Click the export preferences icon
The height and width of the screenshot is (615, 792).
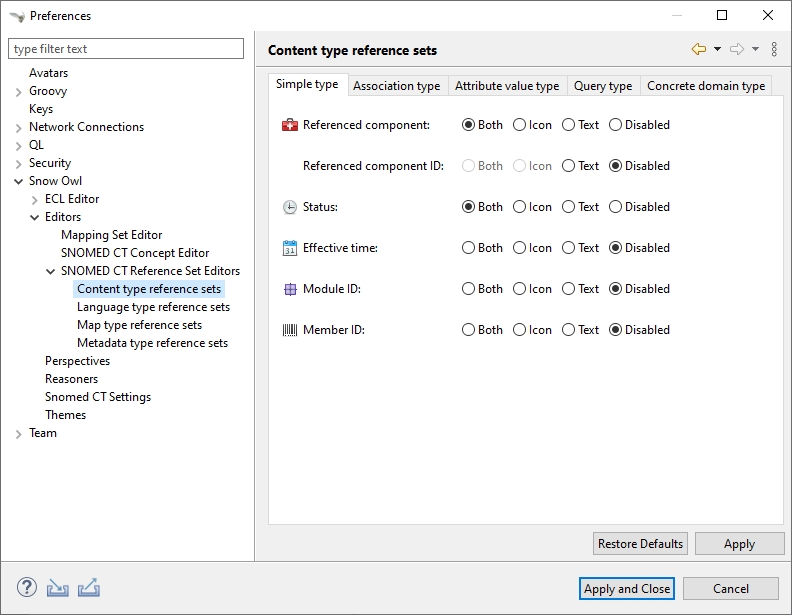tap(88, 588)
